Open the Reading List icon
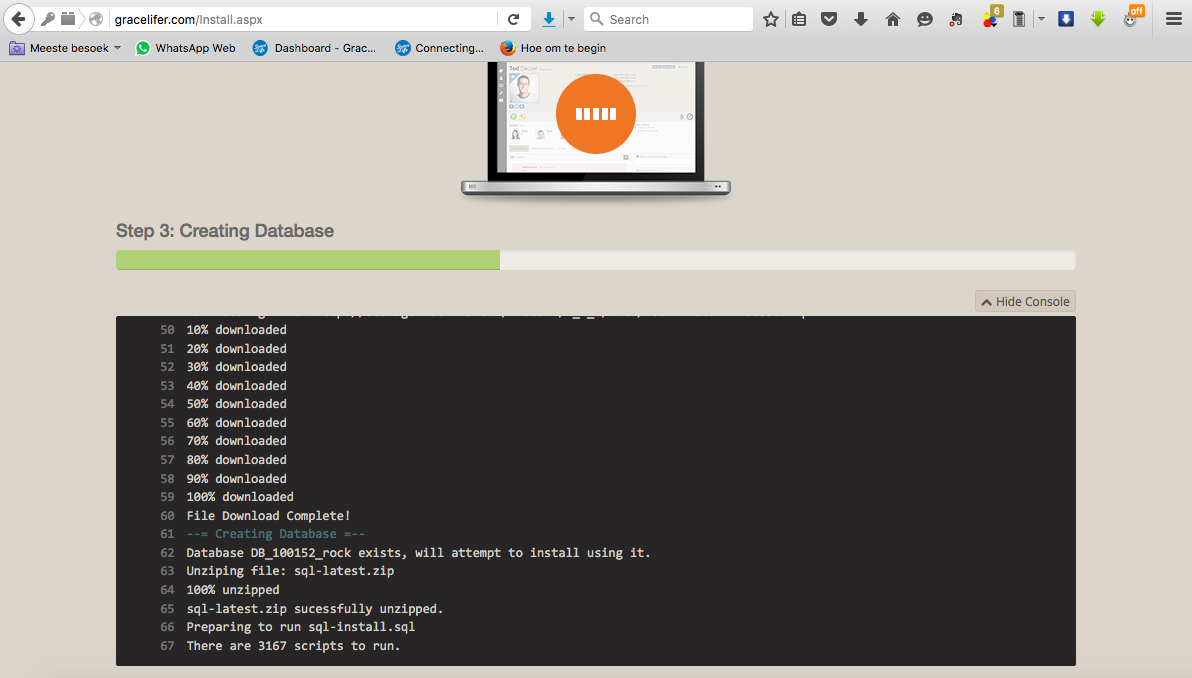1192x678 pixels. tap(799, 18)
